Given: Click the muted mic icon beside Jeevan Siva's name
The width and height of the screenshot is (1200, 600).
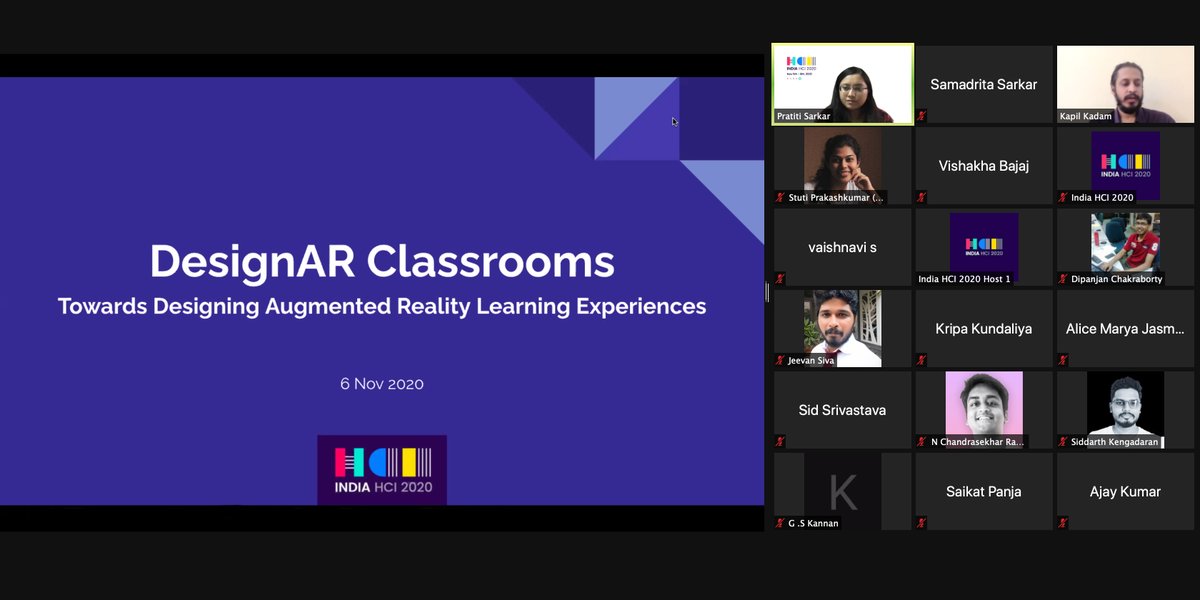Looking at the screenshot, I should [780, 360].
